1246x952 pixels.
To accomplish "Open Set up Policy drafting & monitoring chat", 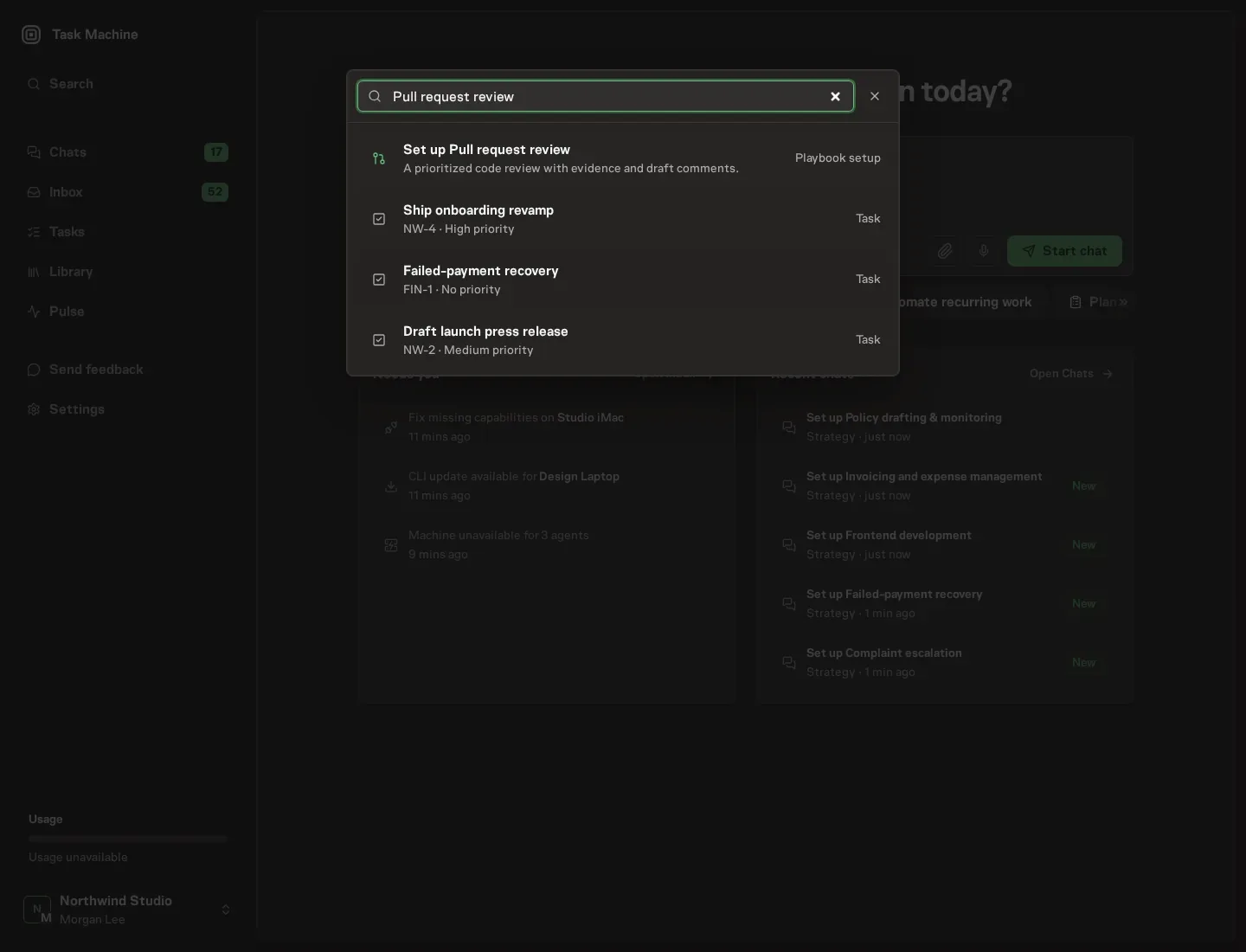I will 944,427.
